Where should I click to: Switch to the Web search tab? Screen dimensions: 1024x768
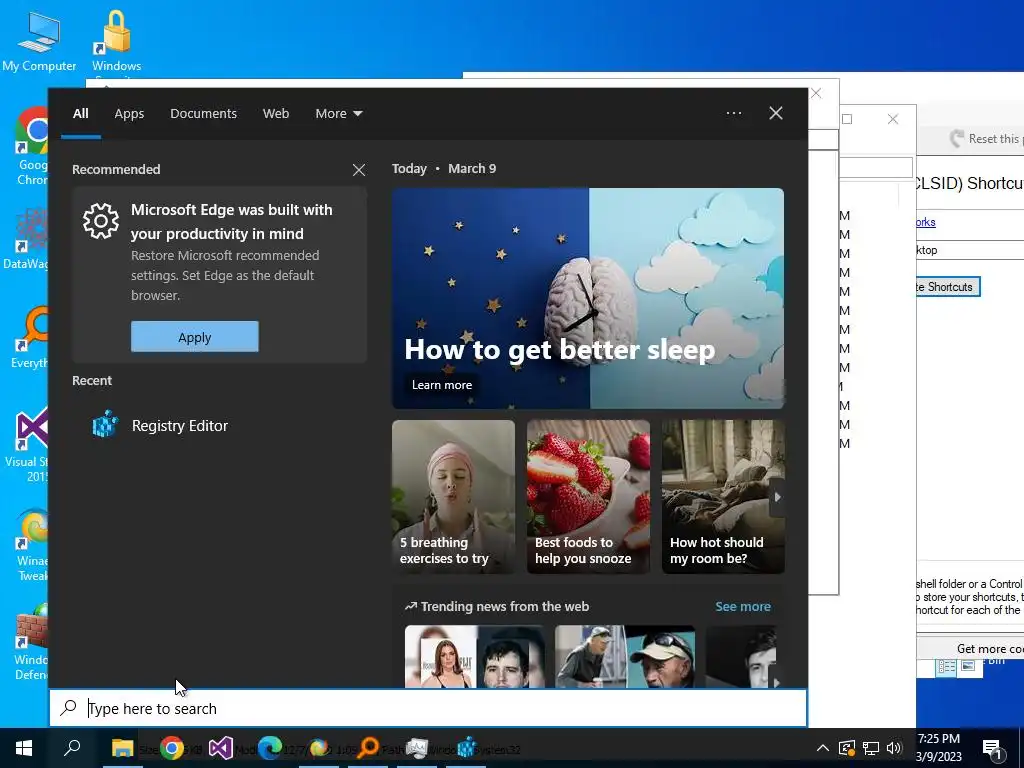tap(276, 114)
